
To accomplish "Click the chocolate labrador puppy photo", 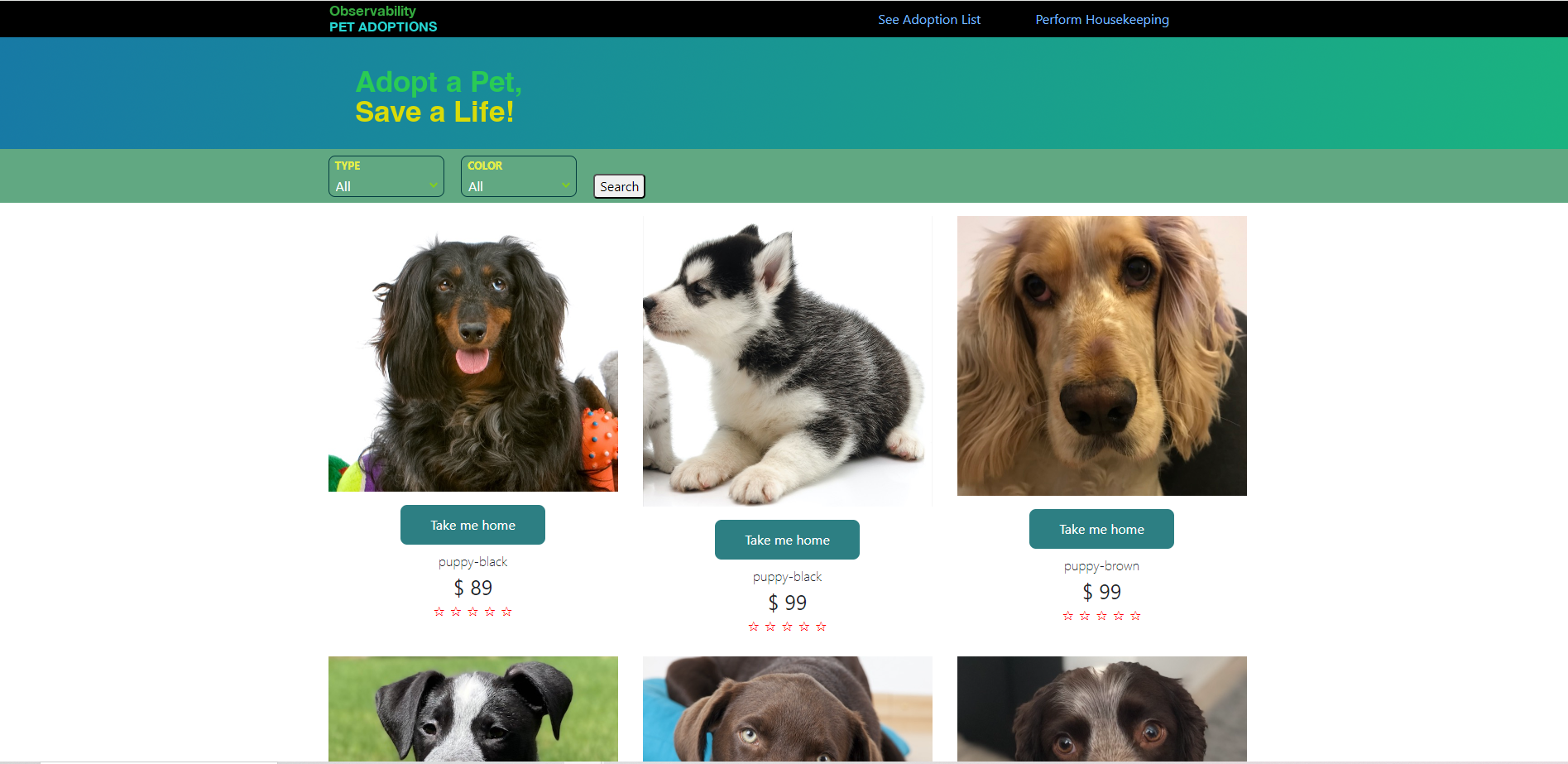I will click(x=788, y=709).
